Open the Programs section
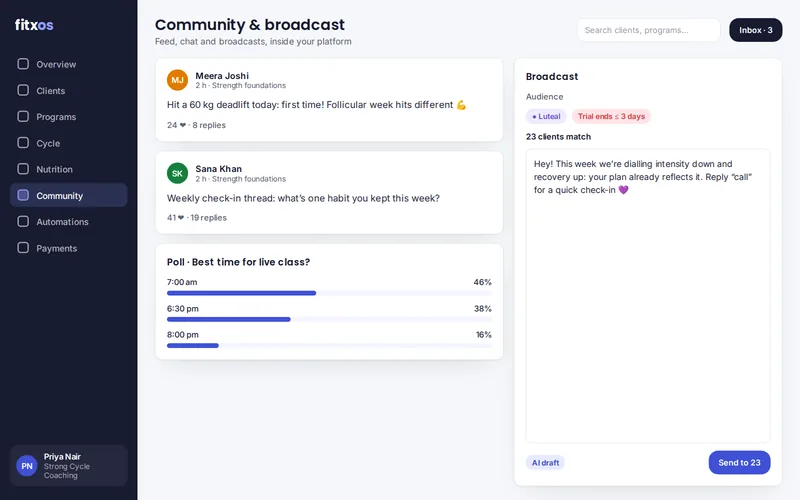The image size is (800, 500). click(x=68, y=117)
